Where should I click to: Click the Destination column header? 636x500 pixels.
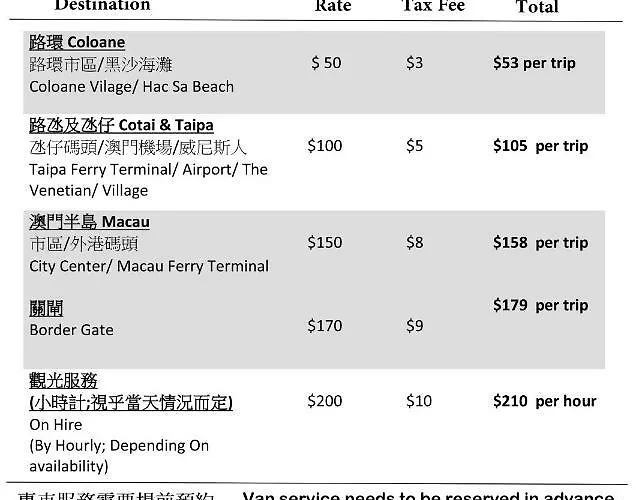point(102,6)
